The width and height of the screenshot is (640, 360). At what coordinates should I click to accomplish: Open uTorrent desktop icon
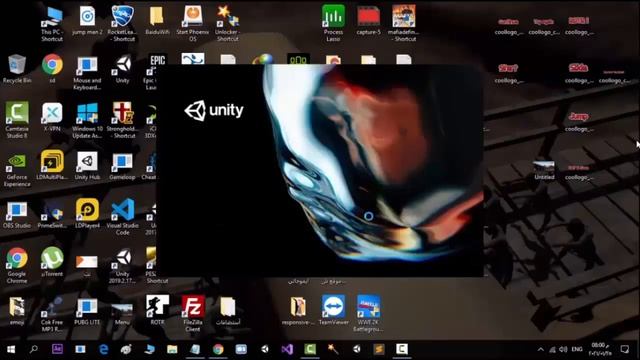[52, 262]
